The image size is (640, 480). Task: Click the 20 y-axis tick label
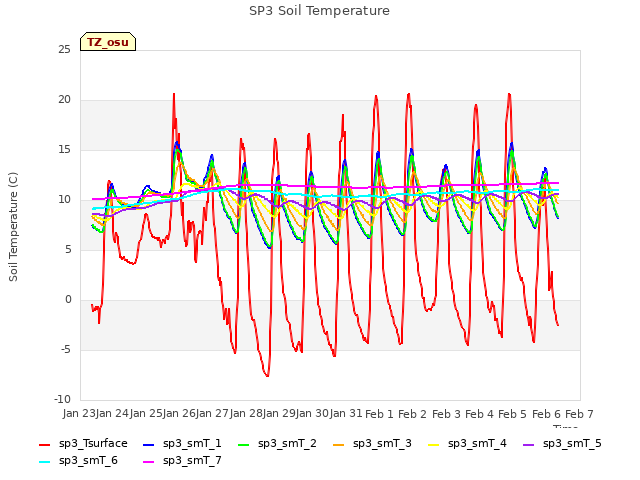pyautogui.click(x=64, y=100)
